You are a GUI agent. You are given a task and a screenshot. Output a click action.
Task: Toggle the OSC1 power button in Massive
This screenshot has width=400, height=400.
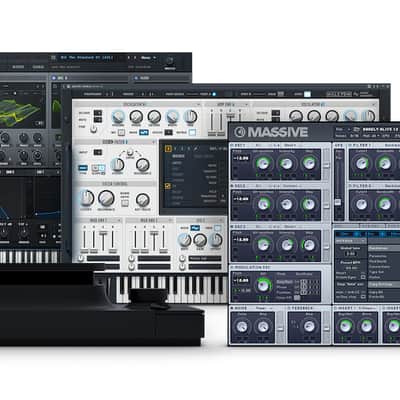pyautogui.click(x=232, y=146)
